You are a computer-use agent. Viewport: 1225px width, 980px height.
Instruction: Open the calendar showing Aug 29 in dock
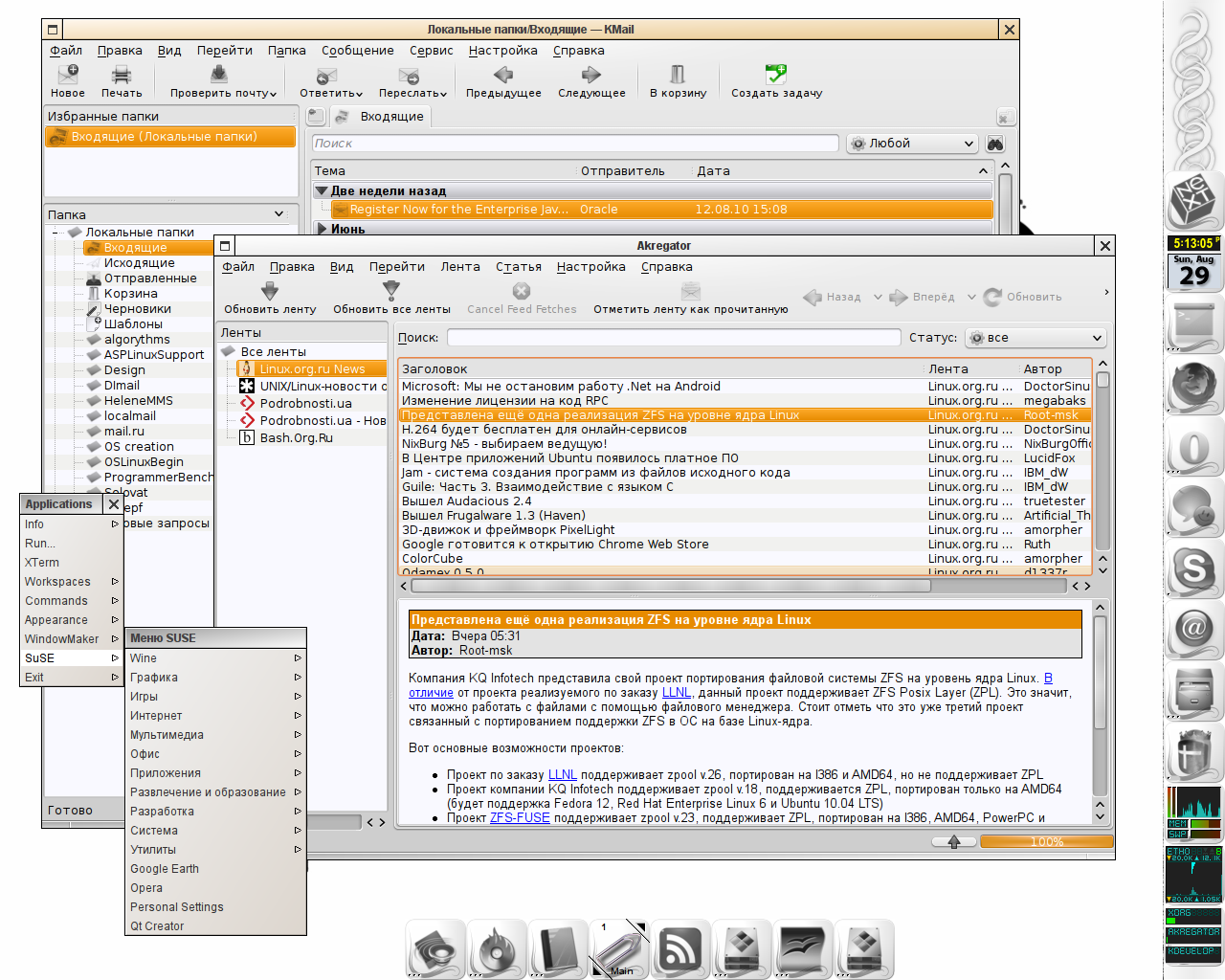tap(1194, 271)
